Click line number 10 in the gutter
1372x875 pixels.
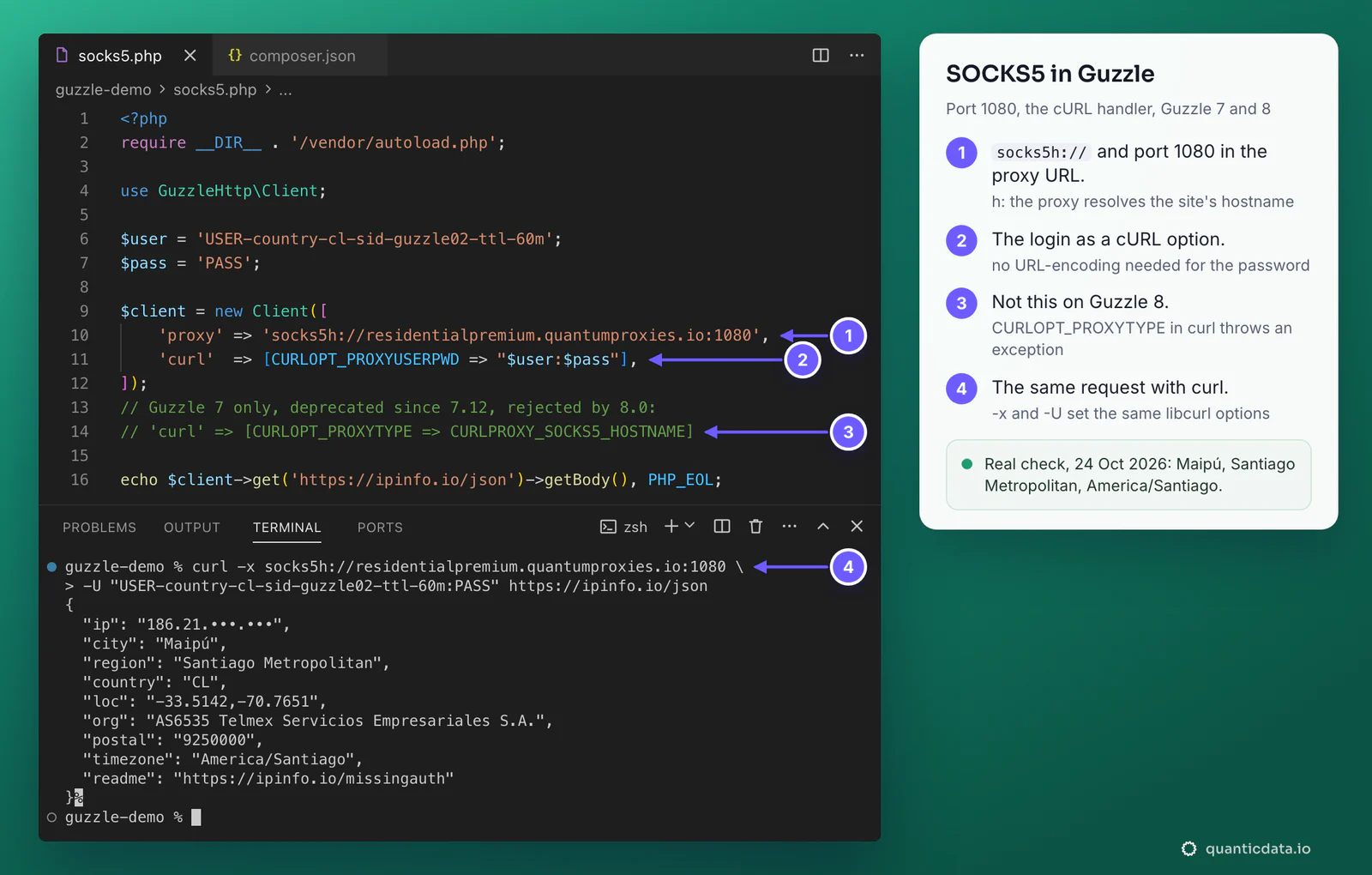pyautogui.click(x=80, y=335)
